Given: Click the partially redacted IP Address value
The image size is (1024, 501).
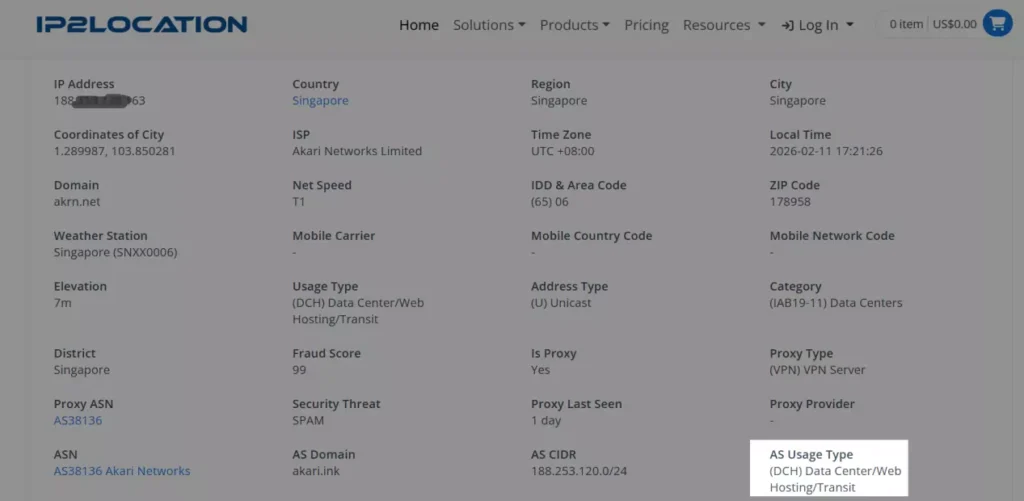Looking at the screenshot, I should point(100,101).
